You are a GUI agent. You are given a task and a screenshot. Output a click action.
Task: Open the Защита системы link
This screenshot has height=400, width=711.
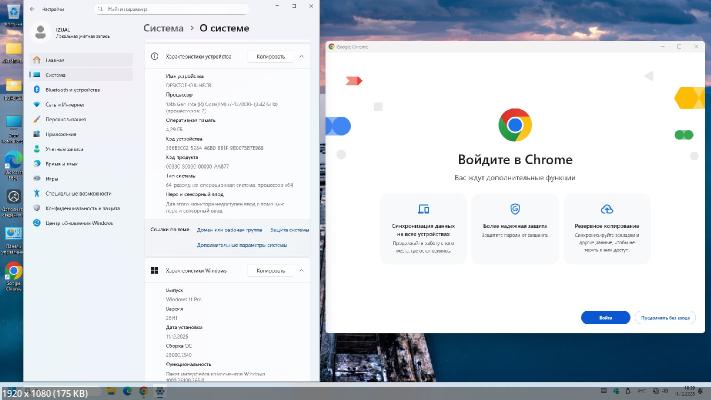(x=290, y=230)
